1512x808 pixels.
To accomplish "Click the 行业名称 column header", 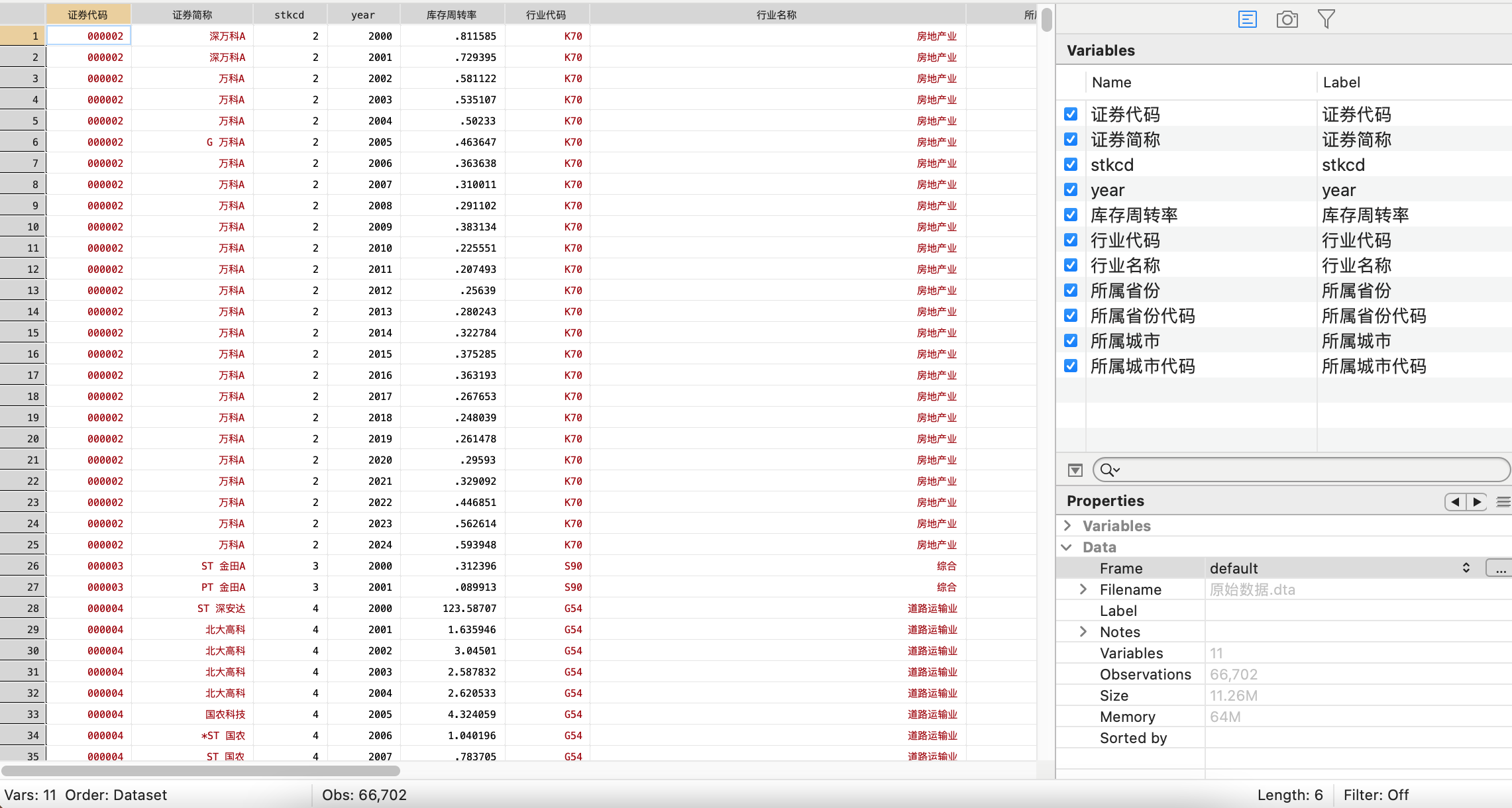I will coord(777,15).
